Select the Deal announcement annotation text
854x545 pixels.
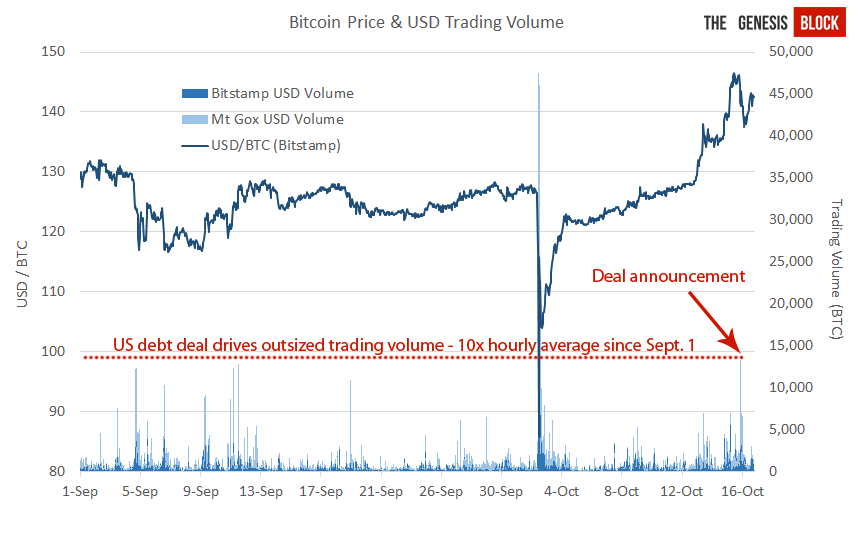668,276
